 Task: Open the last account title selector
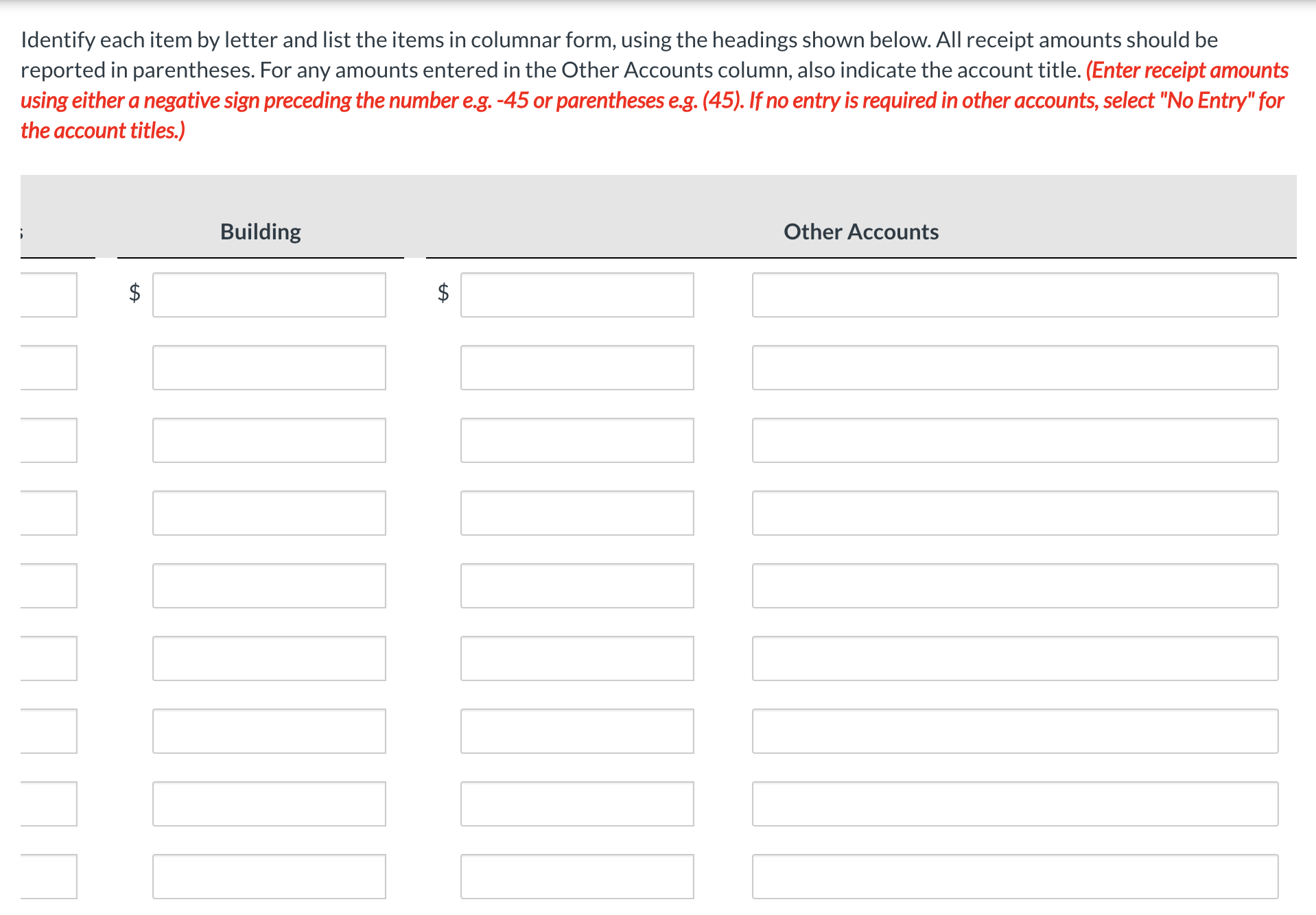pos(1015,876)
